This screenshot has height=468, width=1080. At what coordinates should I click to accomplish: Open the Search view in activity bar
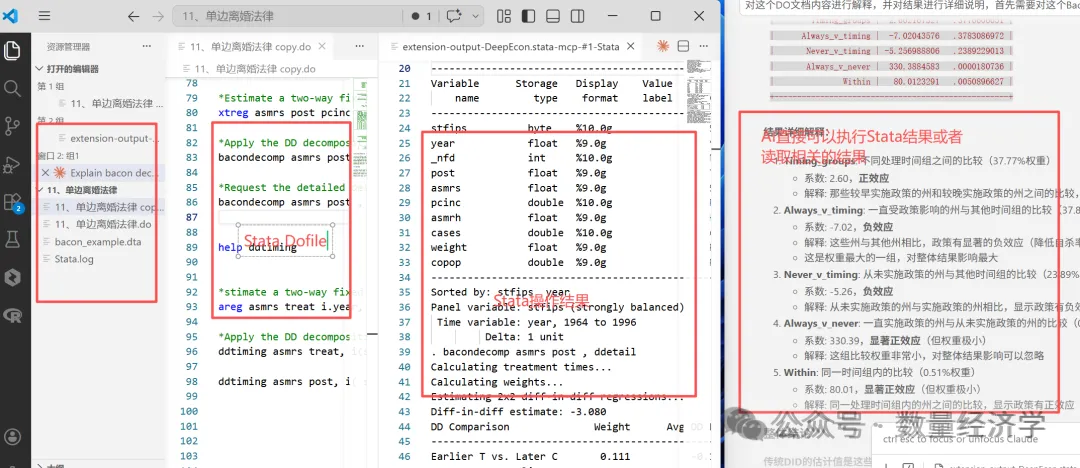pyautogui.click(x=12, y=88)
